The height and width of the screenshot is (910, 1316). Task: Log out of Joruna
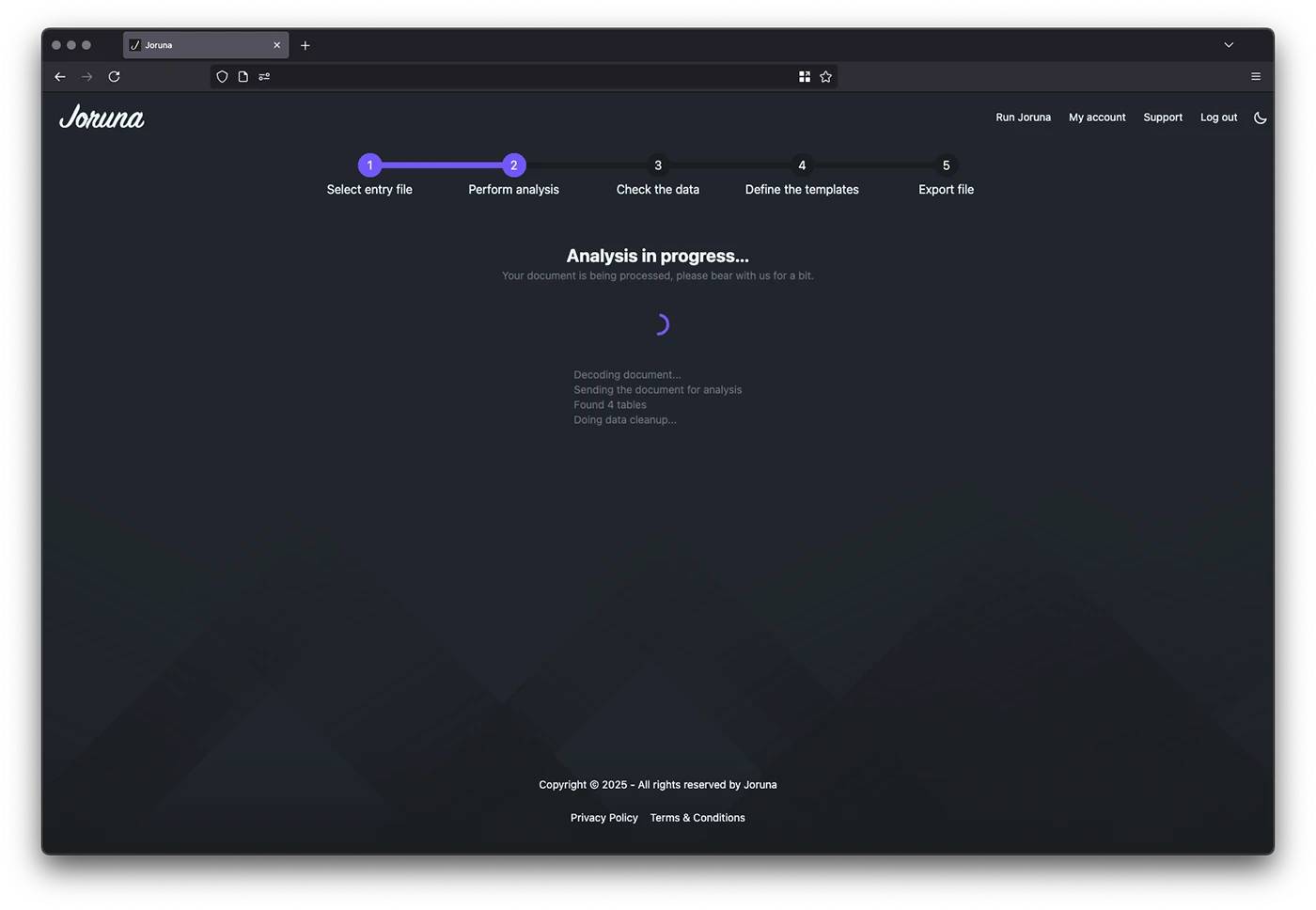pyautogui.click(x=1218, y=118)
